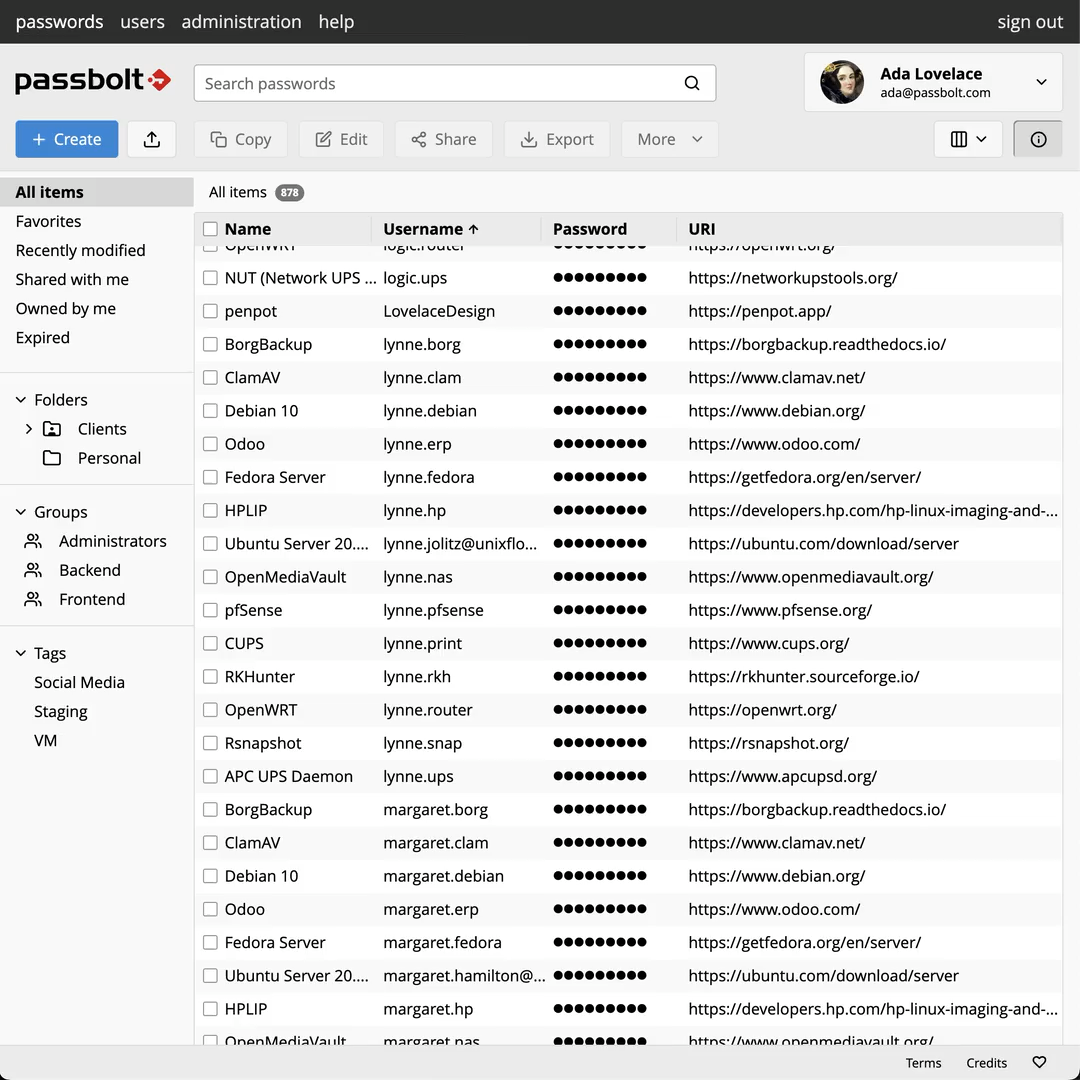Open the Clients folder icon
1080x1080 pixels.
coord(52,429)
